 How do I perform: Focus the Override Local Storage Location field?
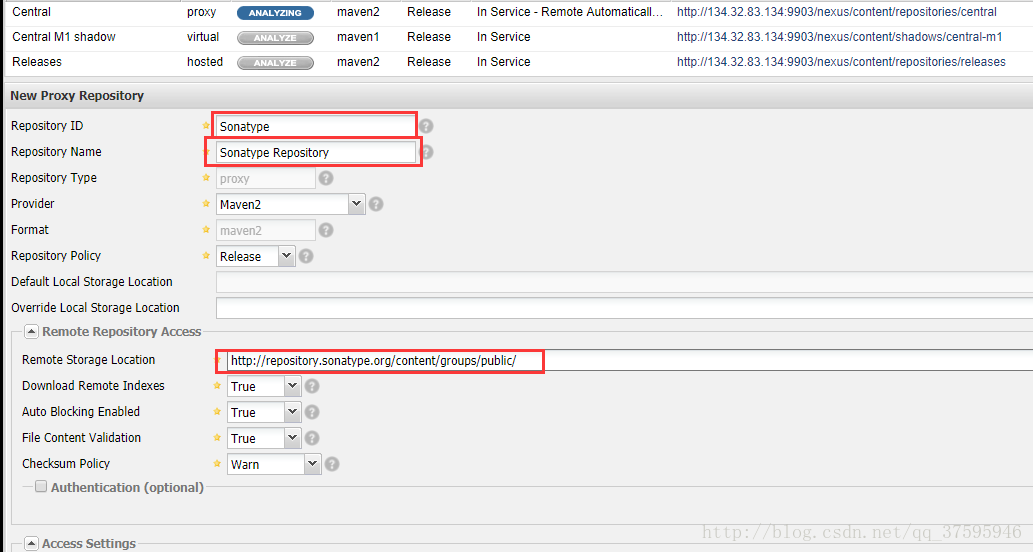(x=625, y=308)
